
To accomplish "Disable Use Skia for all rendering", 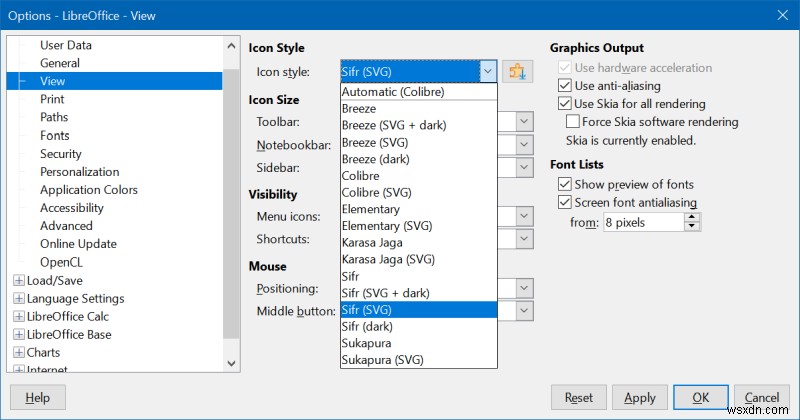I will [x=565, y=104].
